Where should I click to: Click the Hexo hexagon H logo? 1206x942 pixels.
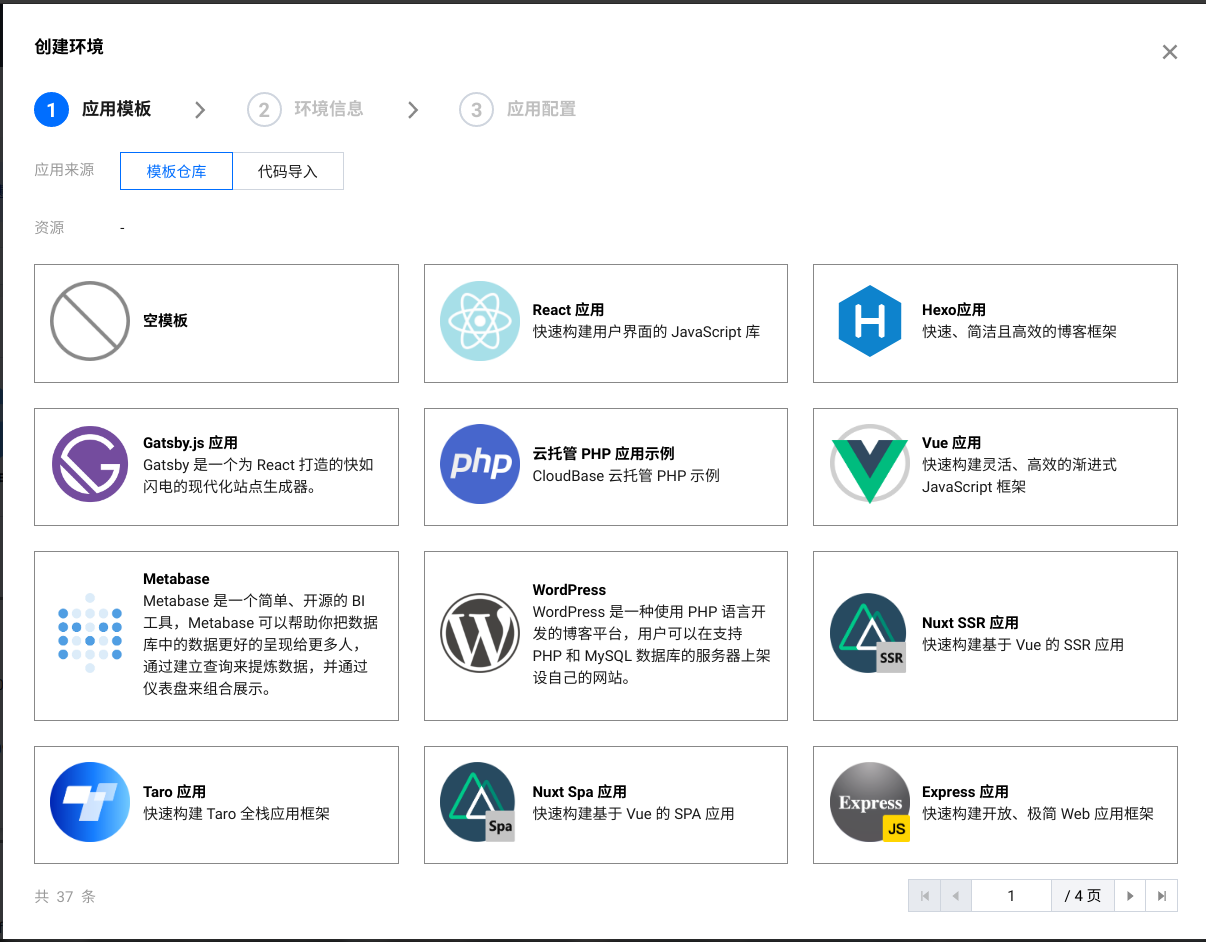[x=870, y=321]
